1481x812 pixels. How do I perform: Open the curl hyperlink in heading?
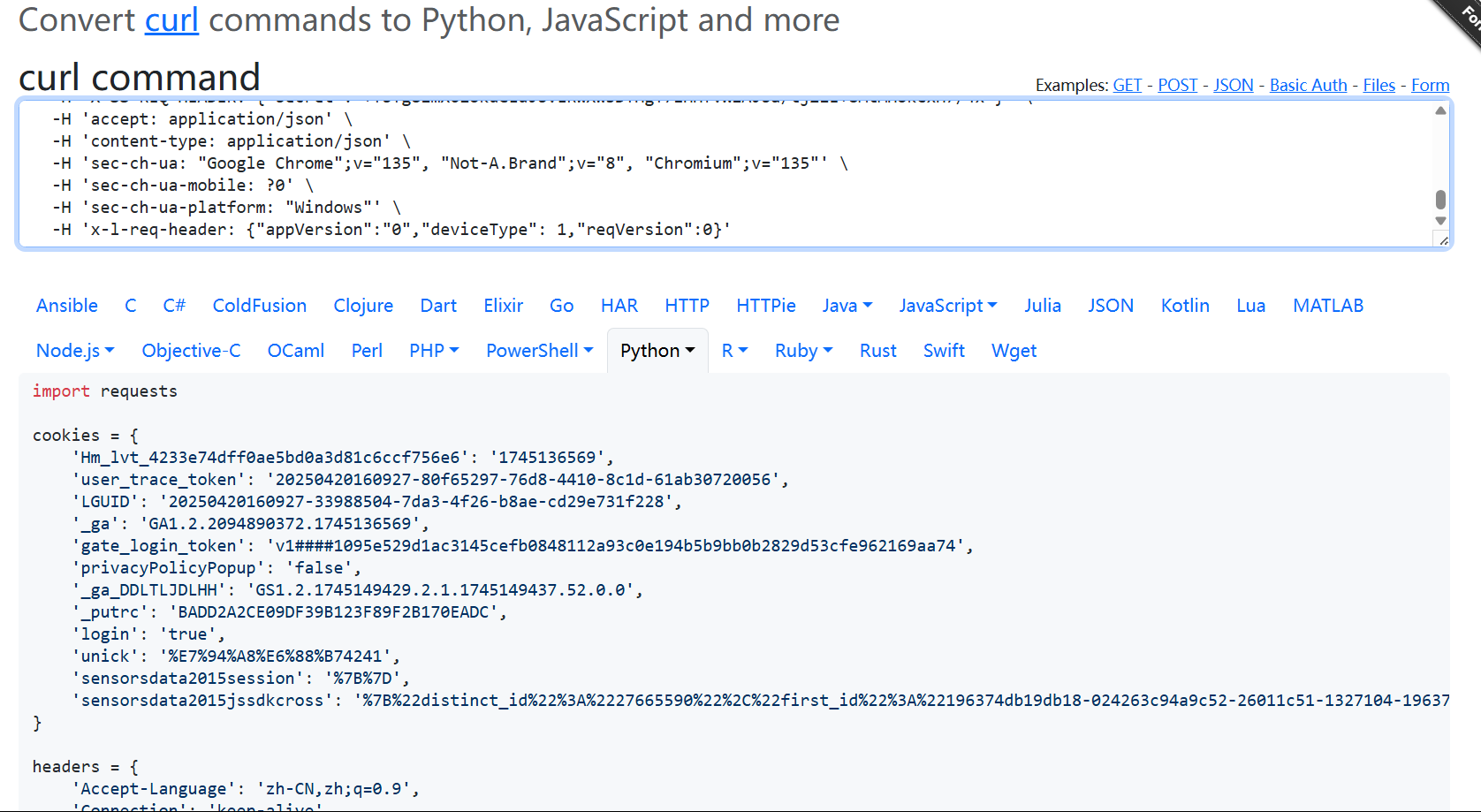click(171, 19)
